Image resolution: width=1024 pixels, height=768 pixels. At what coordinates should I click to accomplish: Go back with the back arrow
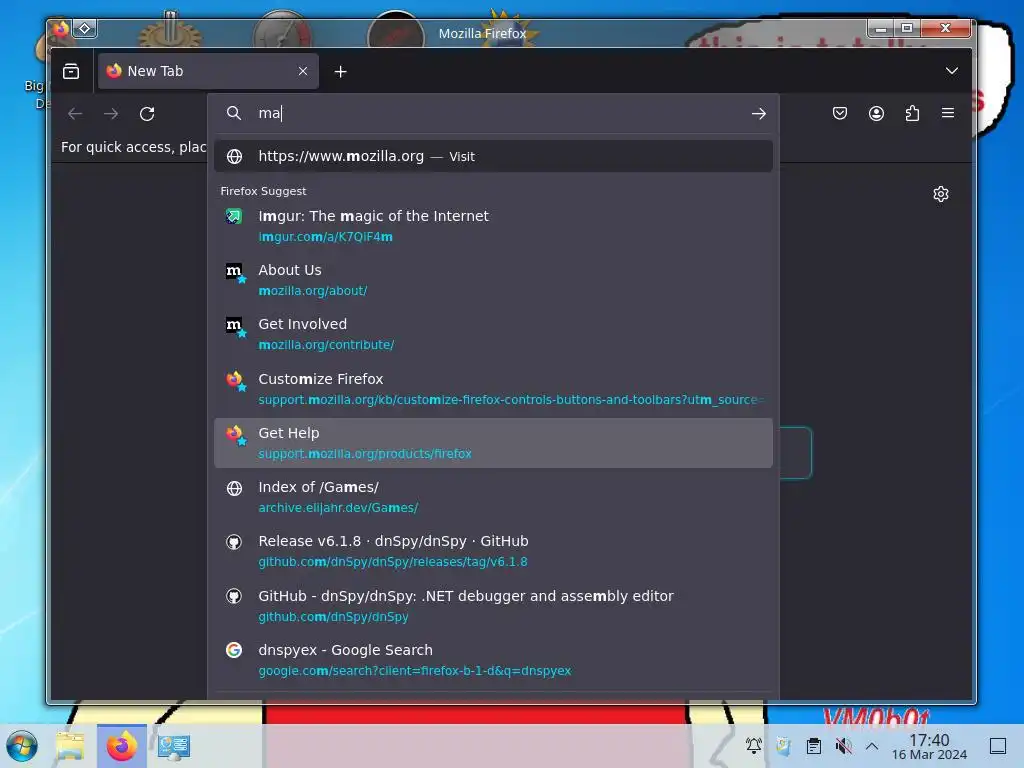point(75,114)
